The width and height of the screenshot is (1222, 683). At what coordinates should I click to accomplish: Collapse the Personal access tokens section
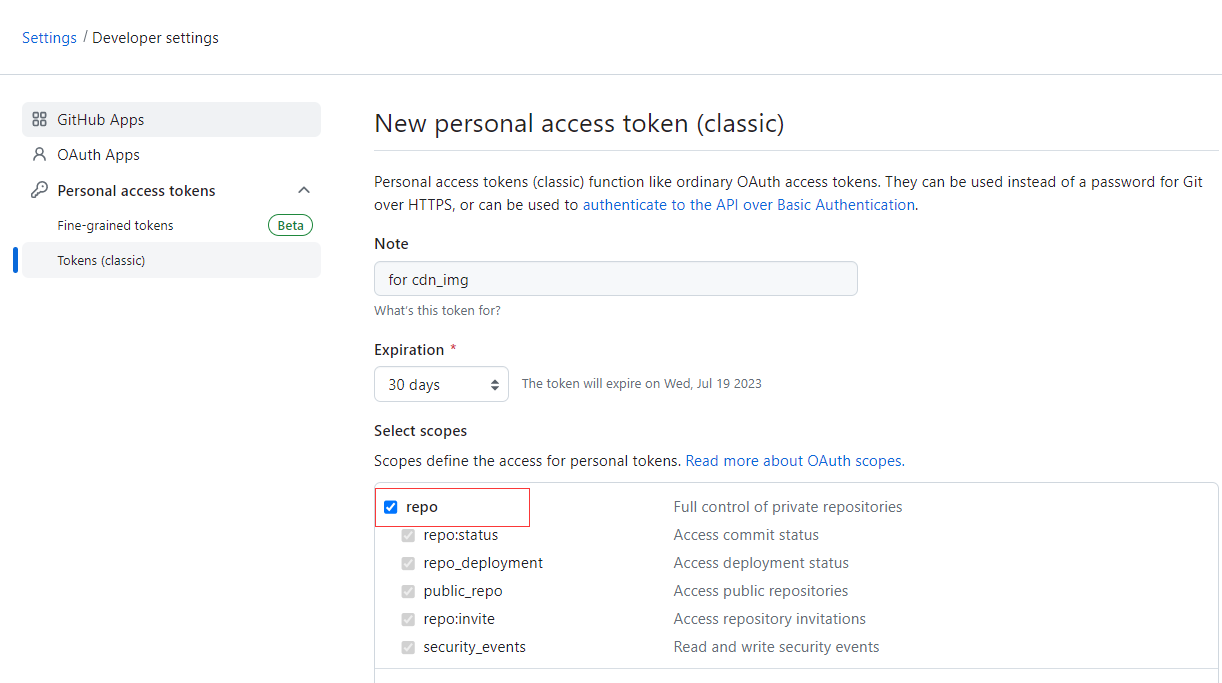click(304, 190)
